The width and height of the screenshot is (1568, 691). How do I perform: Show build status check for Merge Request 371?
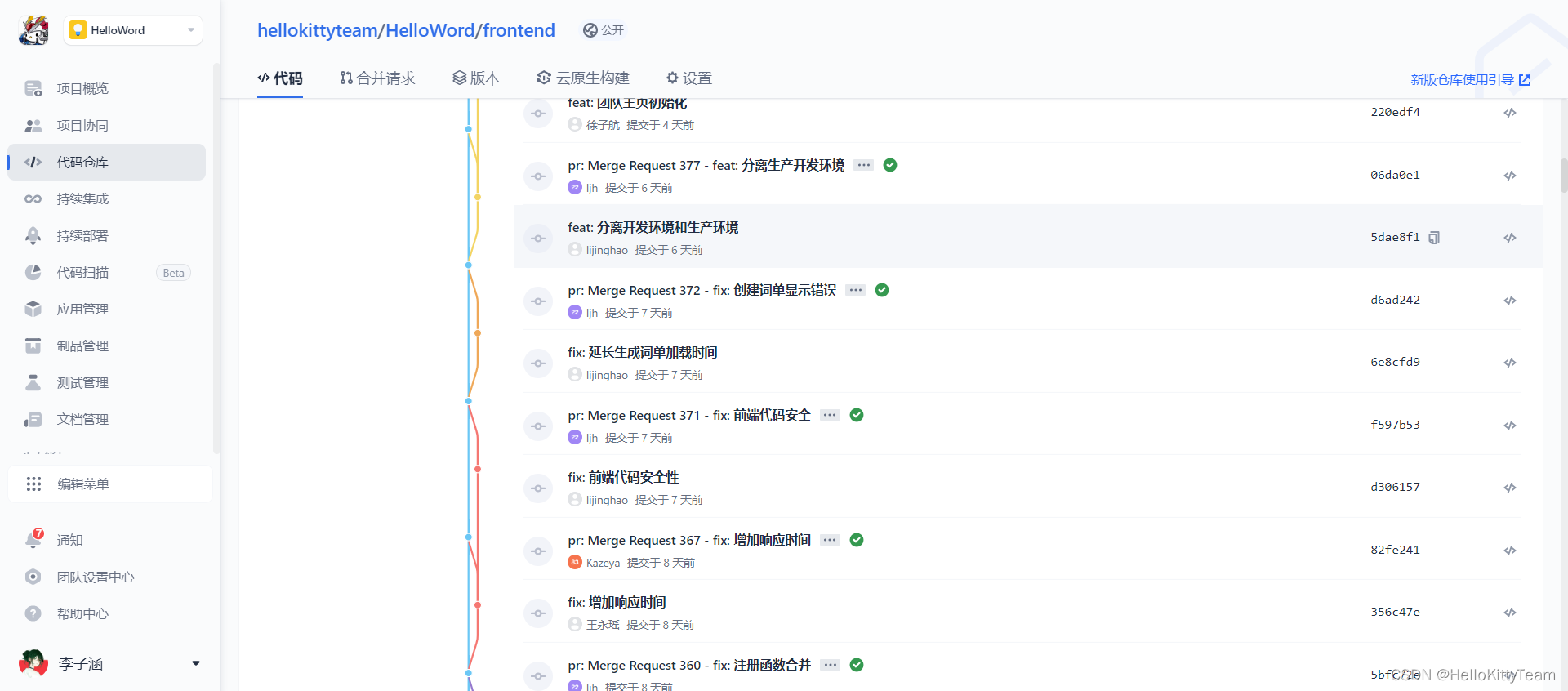click(857, 415)
